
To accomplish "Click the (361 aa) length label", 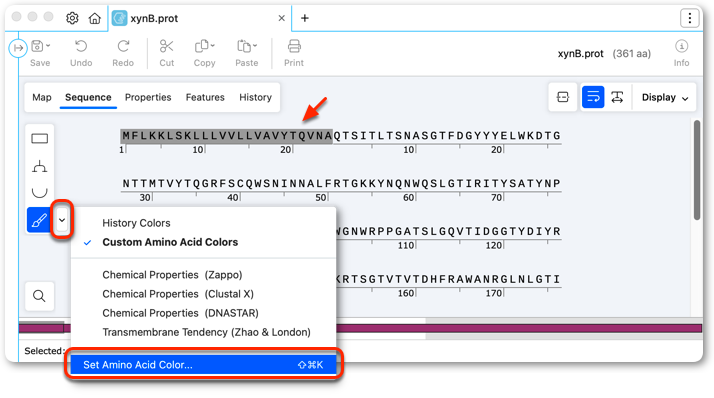I will pyautogui.click(x=632, y=54).
